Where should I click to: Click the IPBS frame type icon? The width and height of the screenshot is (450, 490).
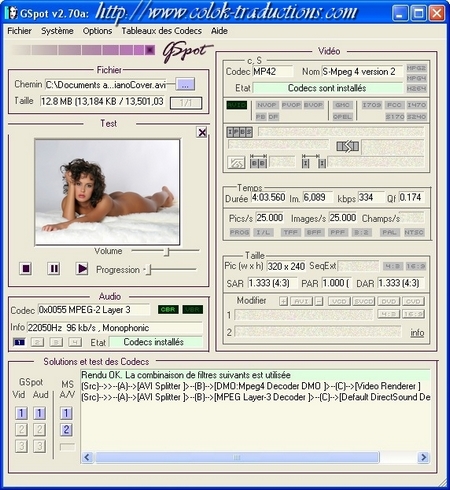pyautogui.click(x=239, y=132)
